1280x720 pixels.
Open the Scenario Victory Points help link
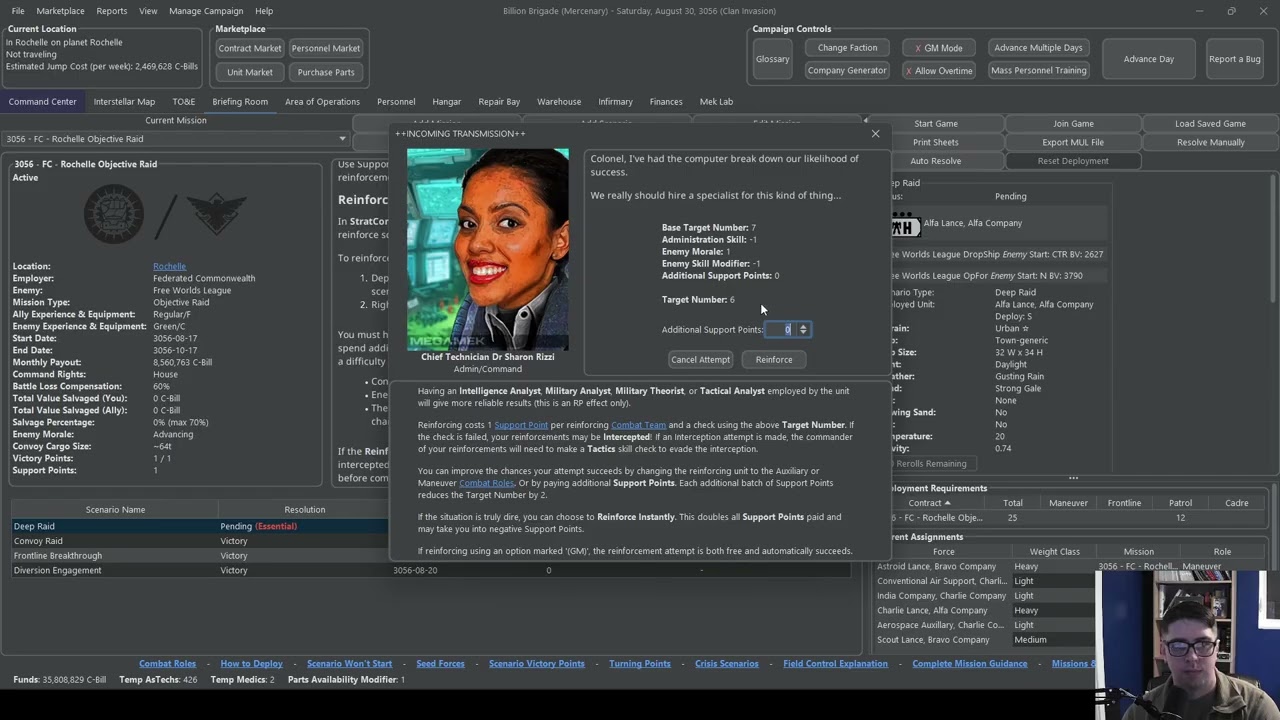coord(537,664)
